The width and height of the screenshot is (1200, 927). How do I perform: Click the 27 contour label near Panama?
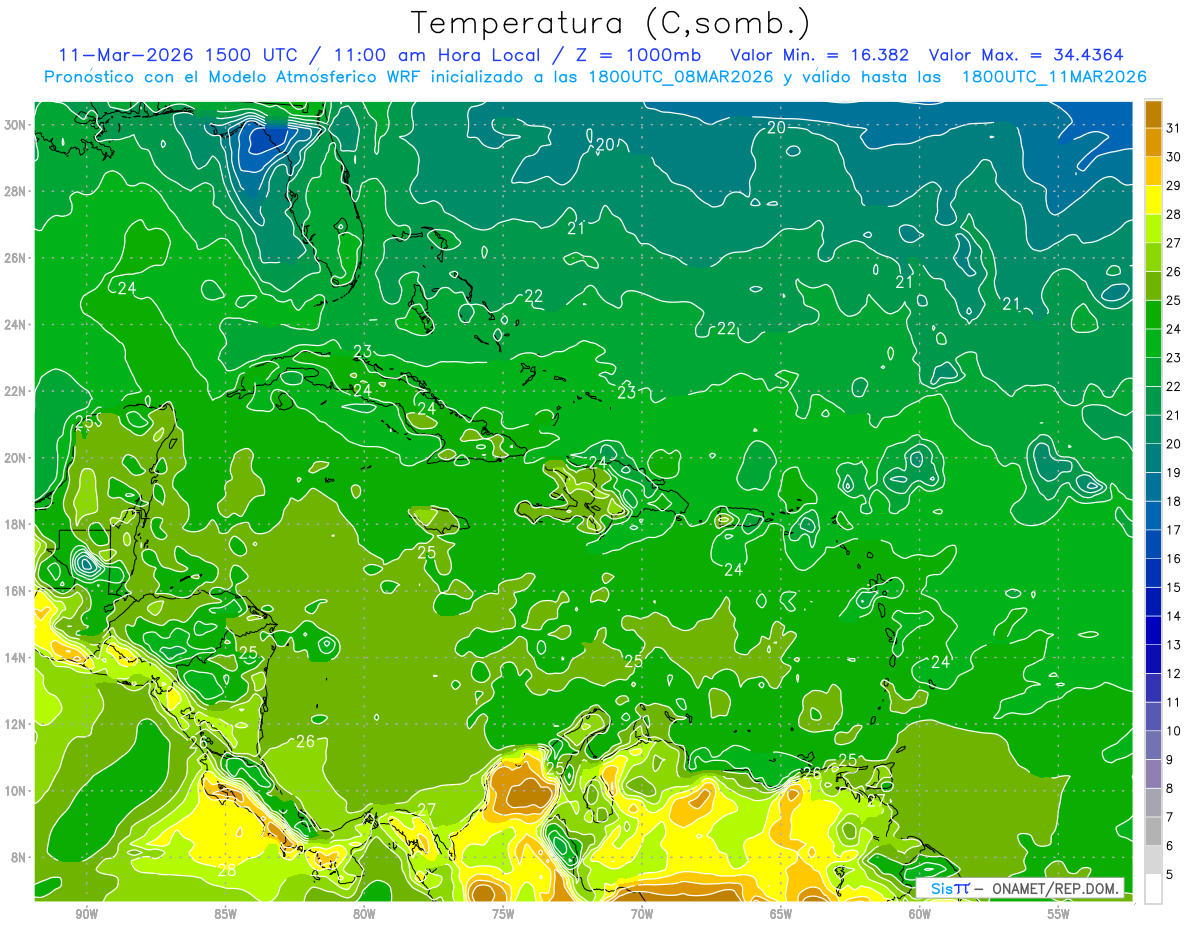(427, 810)
